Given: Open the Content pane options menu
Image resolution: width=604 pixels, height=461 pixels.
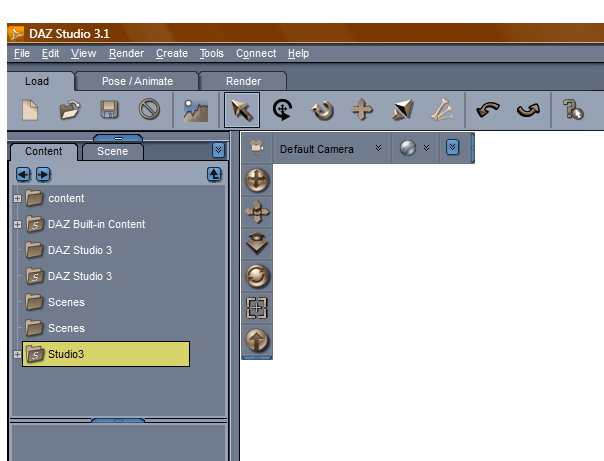Looking at the screenshot, I should tap(218, 150).
